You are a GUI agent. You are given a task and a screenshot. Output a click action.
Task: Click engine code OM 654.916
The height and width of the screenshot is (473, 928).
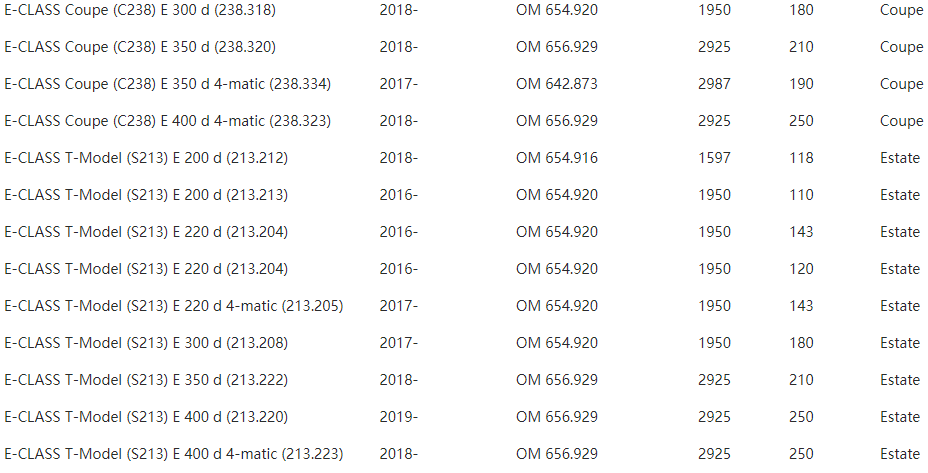click(x=557, y=158)
